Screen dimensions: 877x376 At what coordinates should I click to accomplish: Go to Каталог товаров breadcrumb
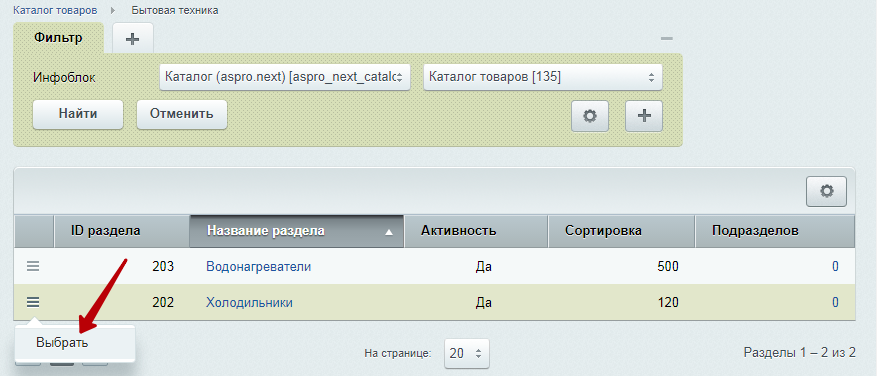[55, 10]
